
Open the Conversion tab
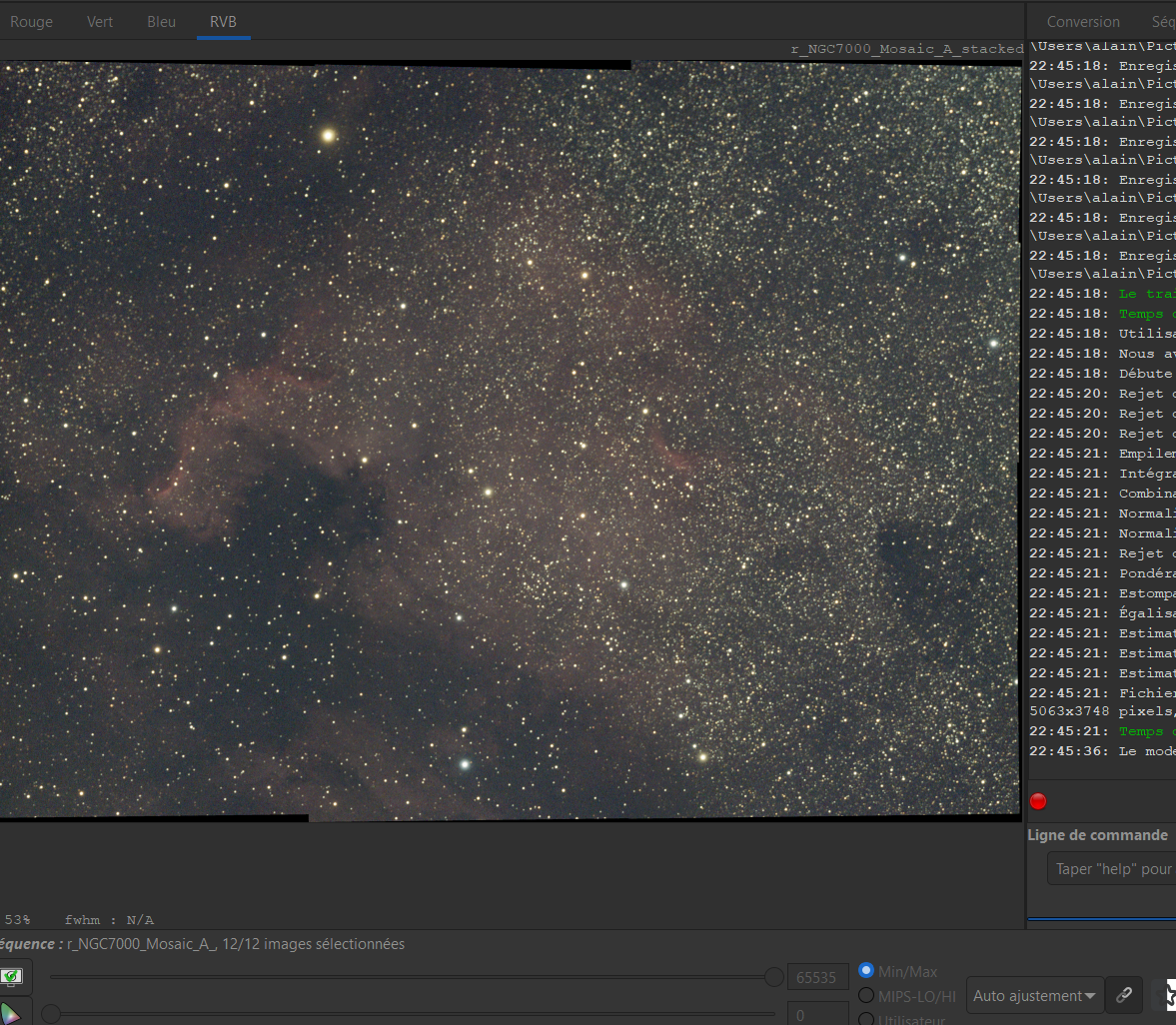pos(1083,22)
